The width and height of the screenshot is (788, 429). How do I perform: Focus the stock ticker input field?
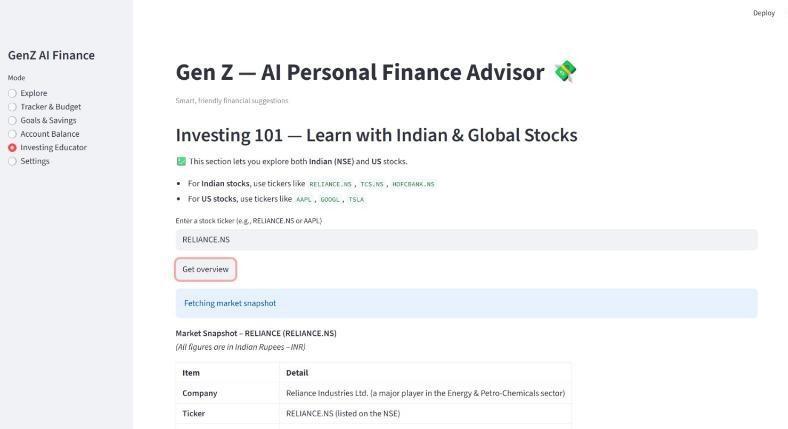pyautogui.click(x=466, y=240)
